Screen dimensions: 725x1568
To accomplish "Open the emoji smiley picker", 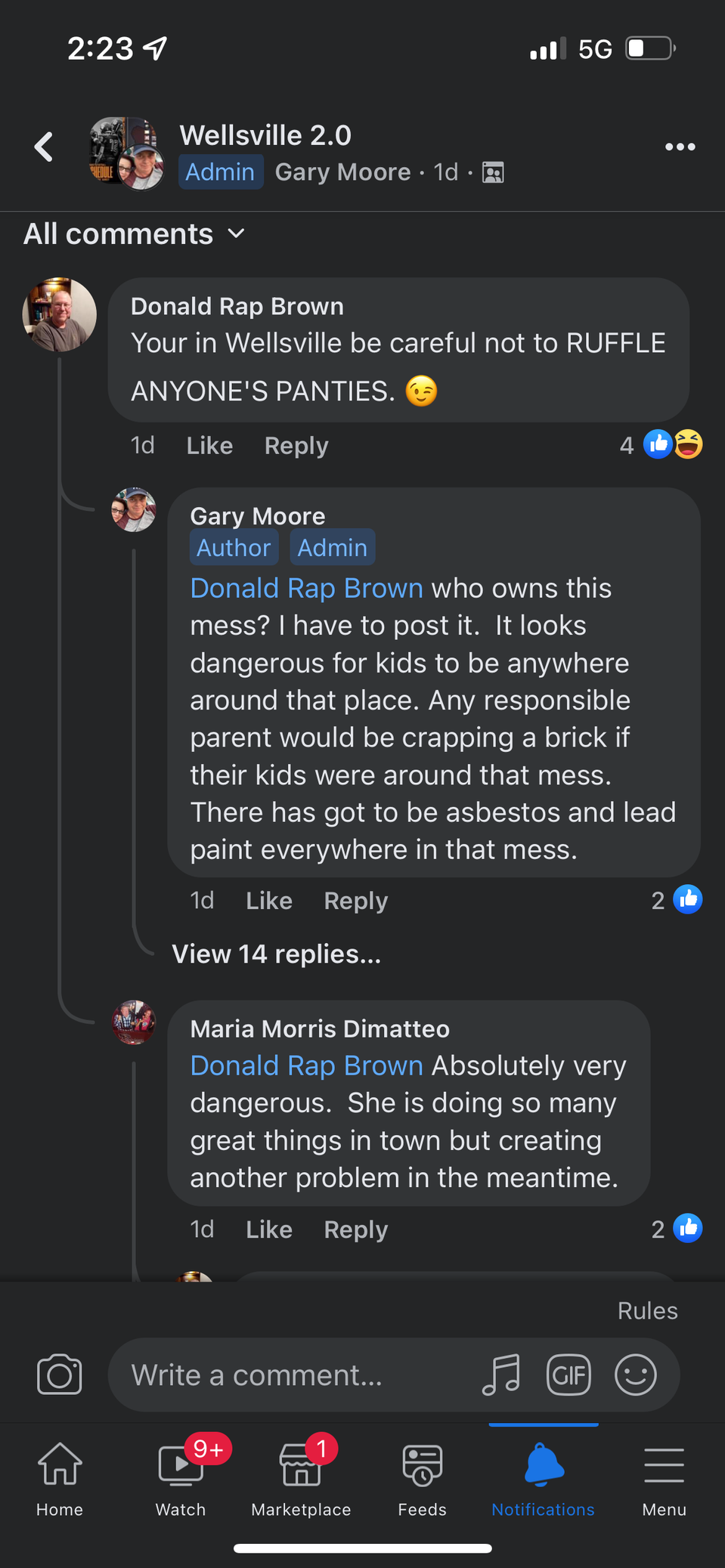I will 636,1375.
